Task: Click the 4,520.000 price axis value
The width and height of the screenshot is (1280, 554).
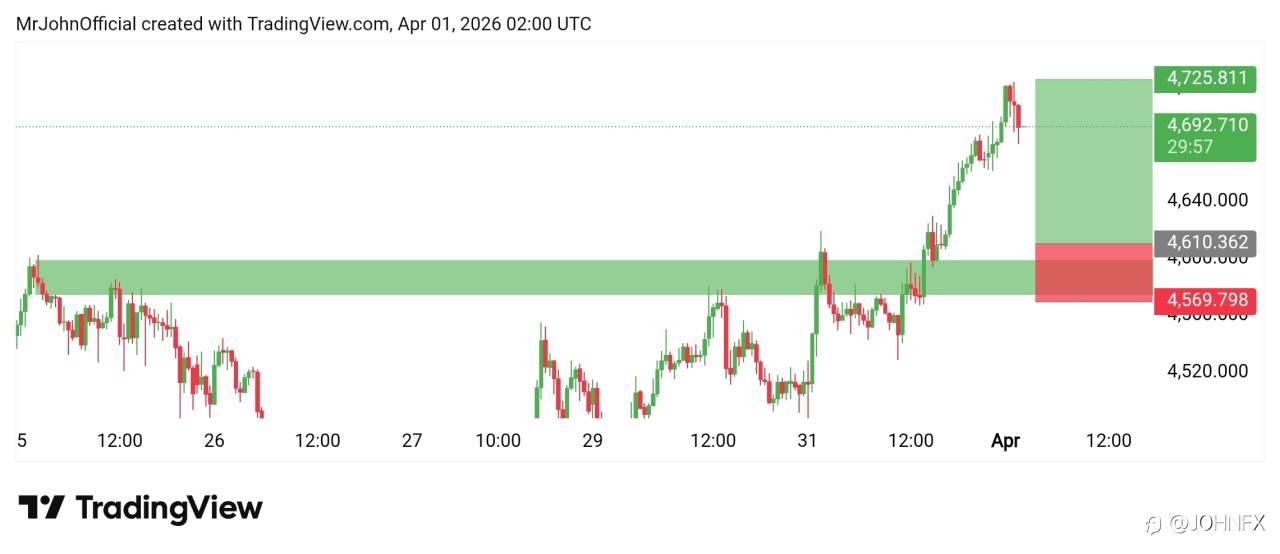Action: [x=1208, y=371]
